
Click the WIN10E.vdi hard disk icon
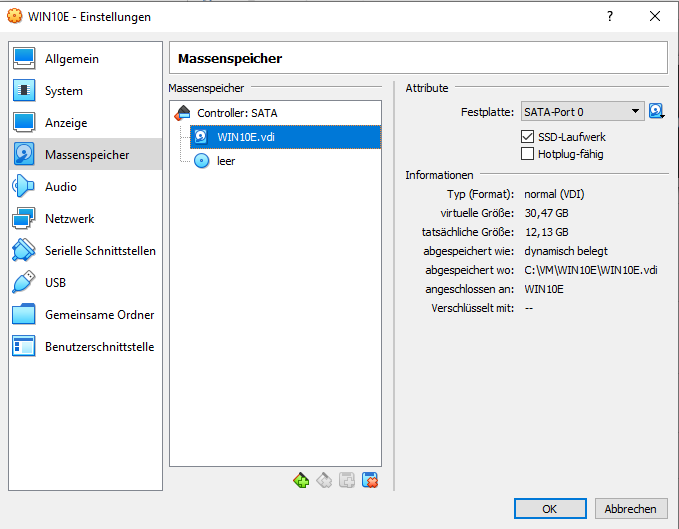coord(200,137)
